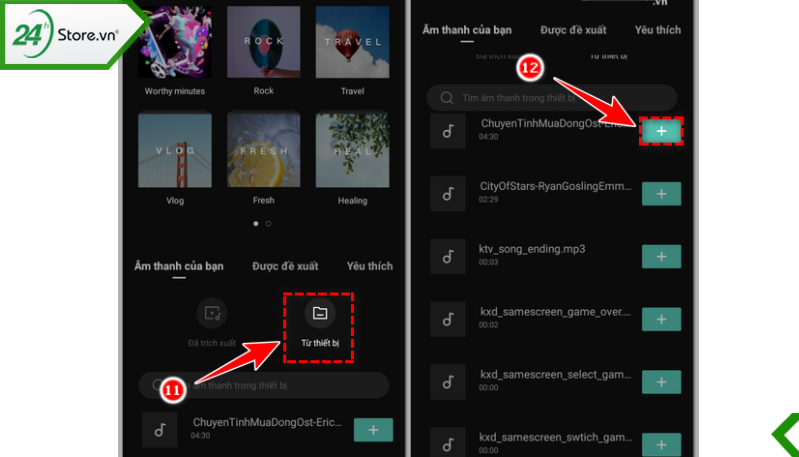Tap the music note icon for kxd_samescreen_swtich_gam

(448, 444)
